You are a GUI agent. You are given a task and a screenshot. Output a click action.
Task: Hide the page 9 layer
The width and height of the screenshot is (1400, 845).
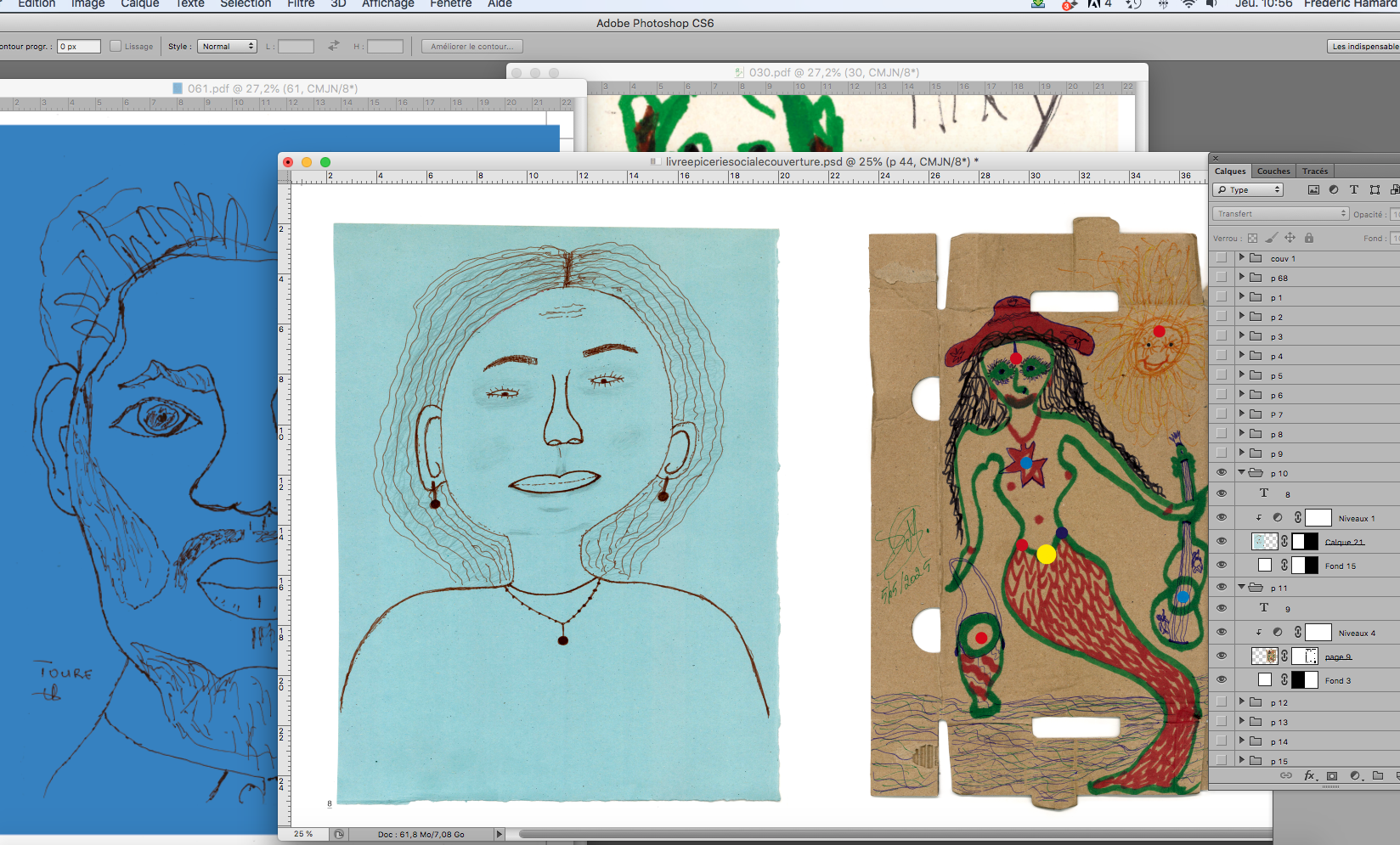(1222, 656)
